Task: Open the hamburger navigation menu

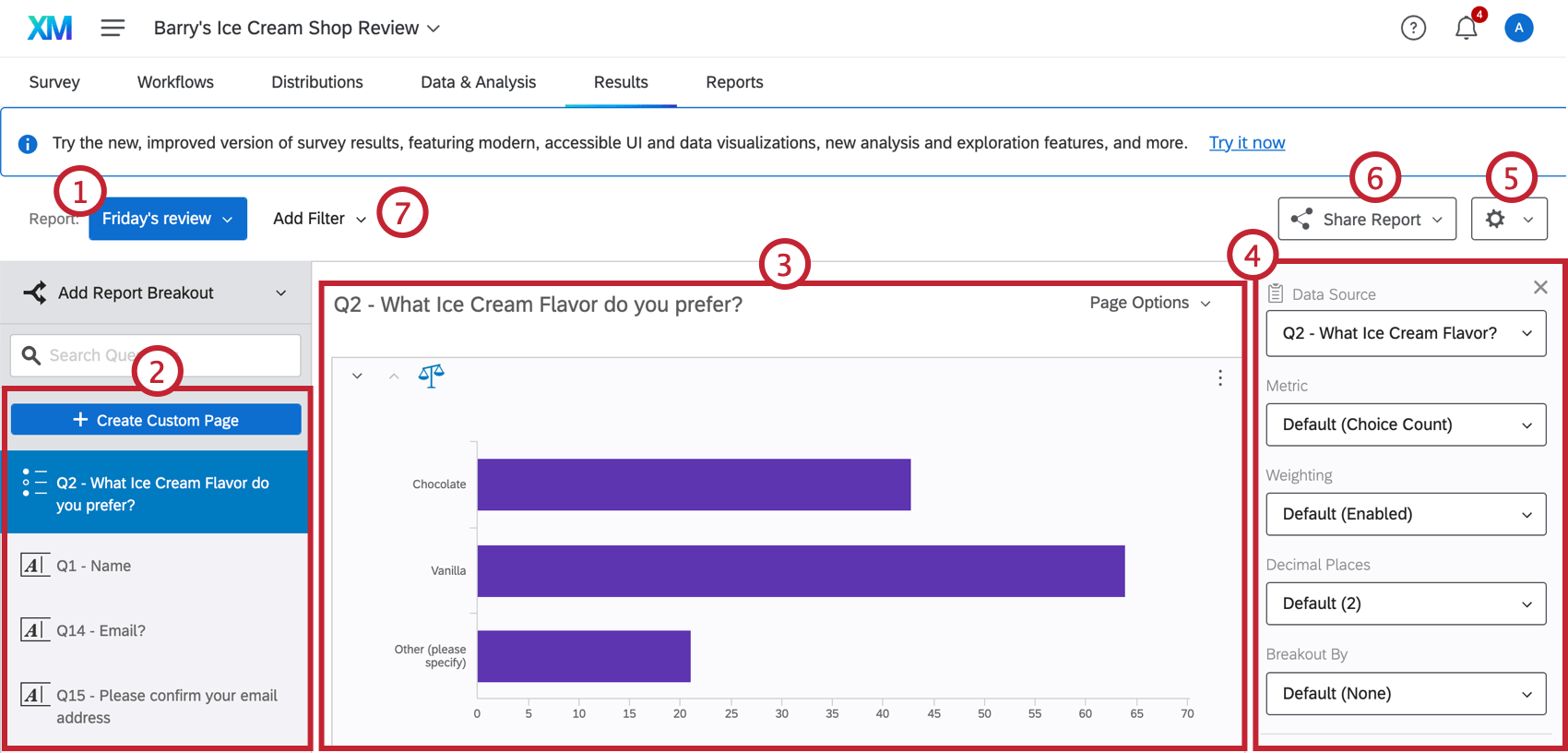Action: pyautogui.click(x=113, y=29)
